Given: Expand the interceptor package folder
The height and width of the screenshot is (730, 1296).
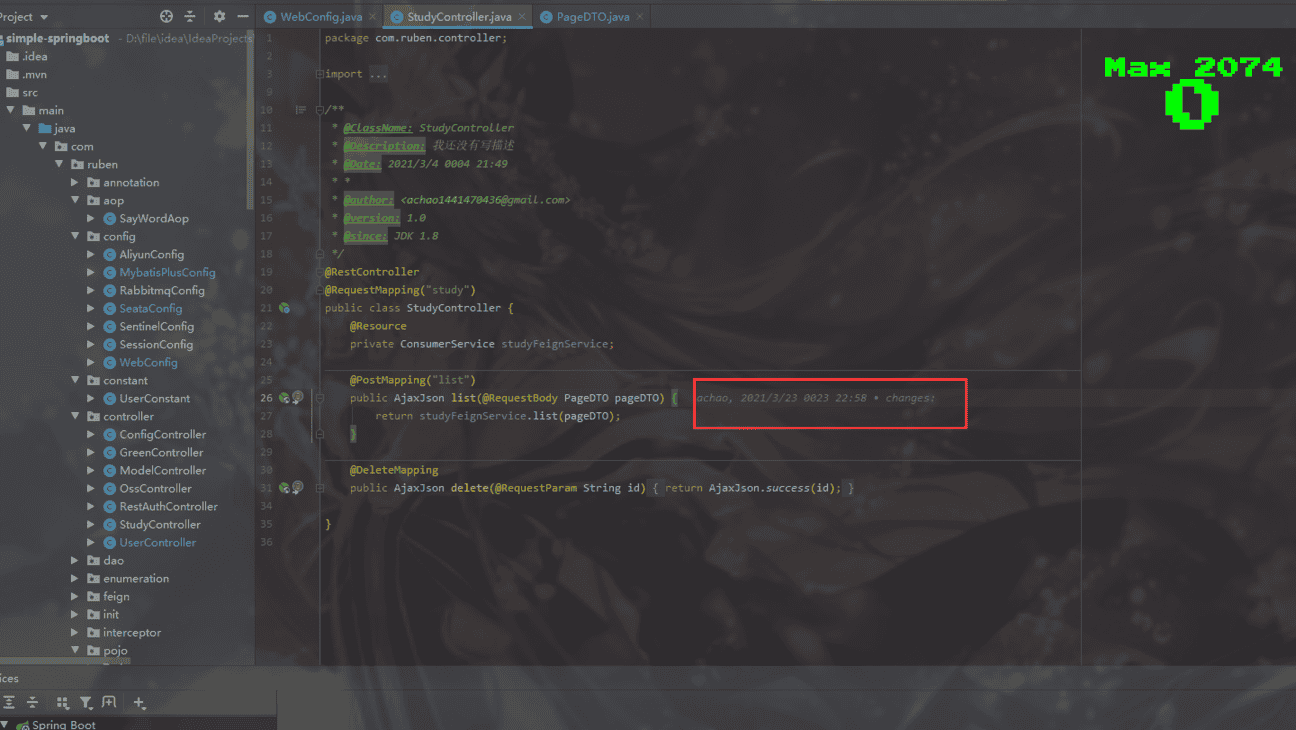Looking at the screenshot, I should (x=76, y=633).
